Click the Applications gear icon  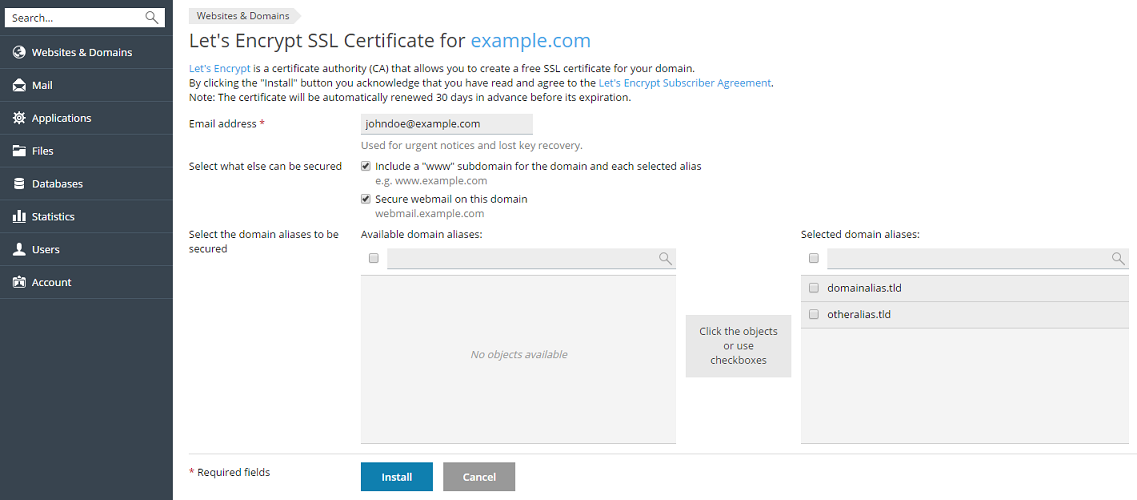click(19, 118)
